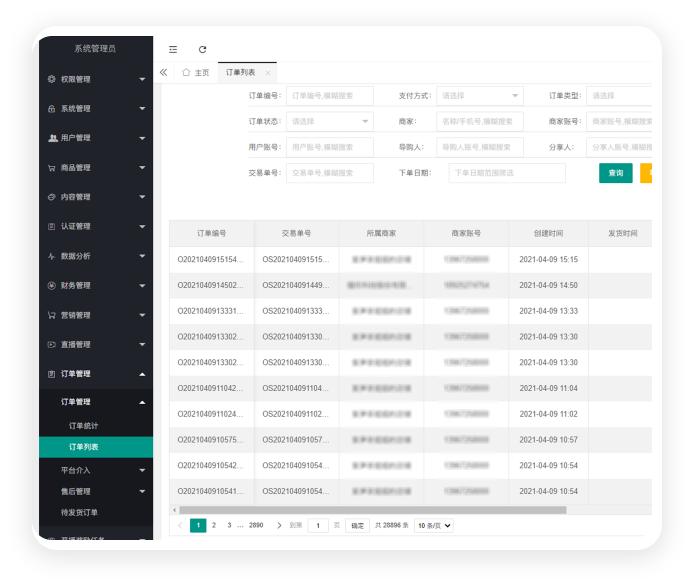The height and width of the screenshot is (587, 690).
Task: Open the 支付方式 dropdown
Action: pos(480,96)
